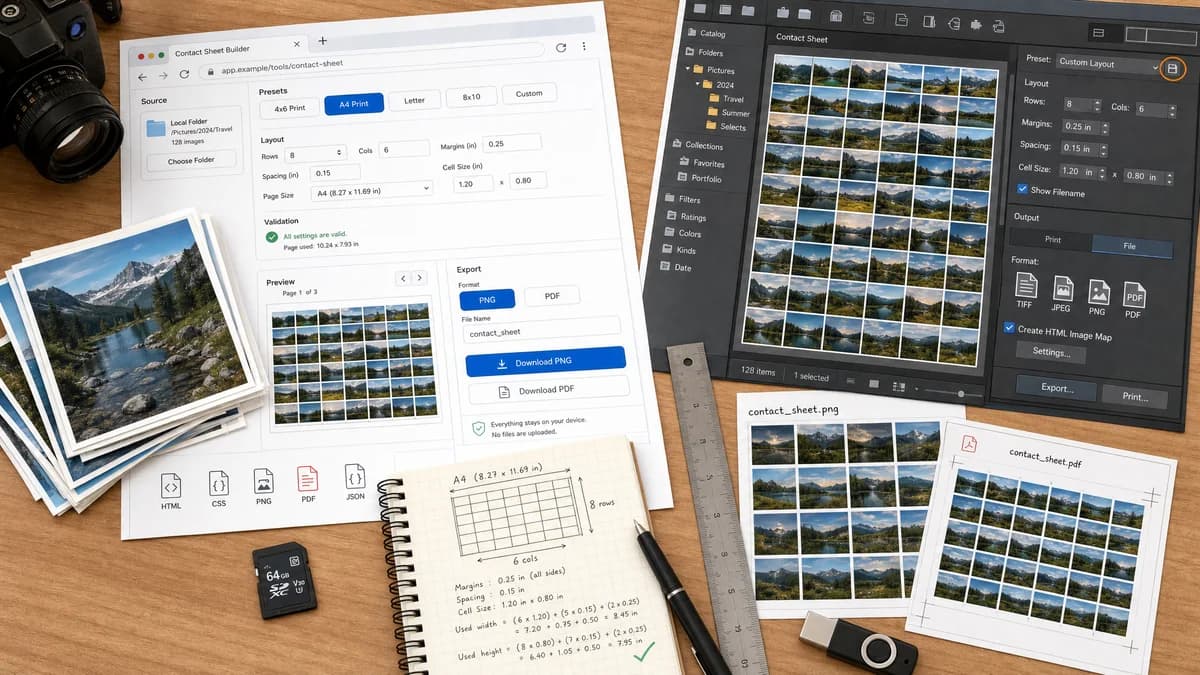Image resolution: width=1200 pixels, height=675 pixels.
Task: Click the Cols input field in browser Layout
Action: pyautogui.click(x=404, y=149)
